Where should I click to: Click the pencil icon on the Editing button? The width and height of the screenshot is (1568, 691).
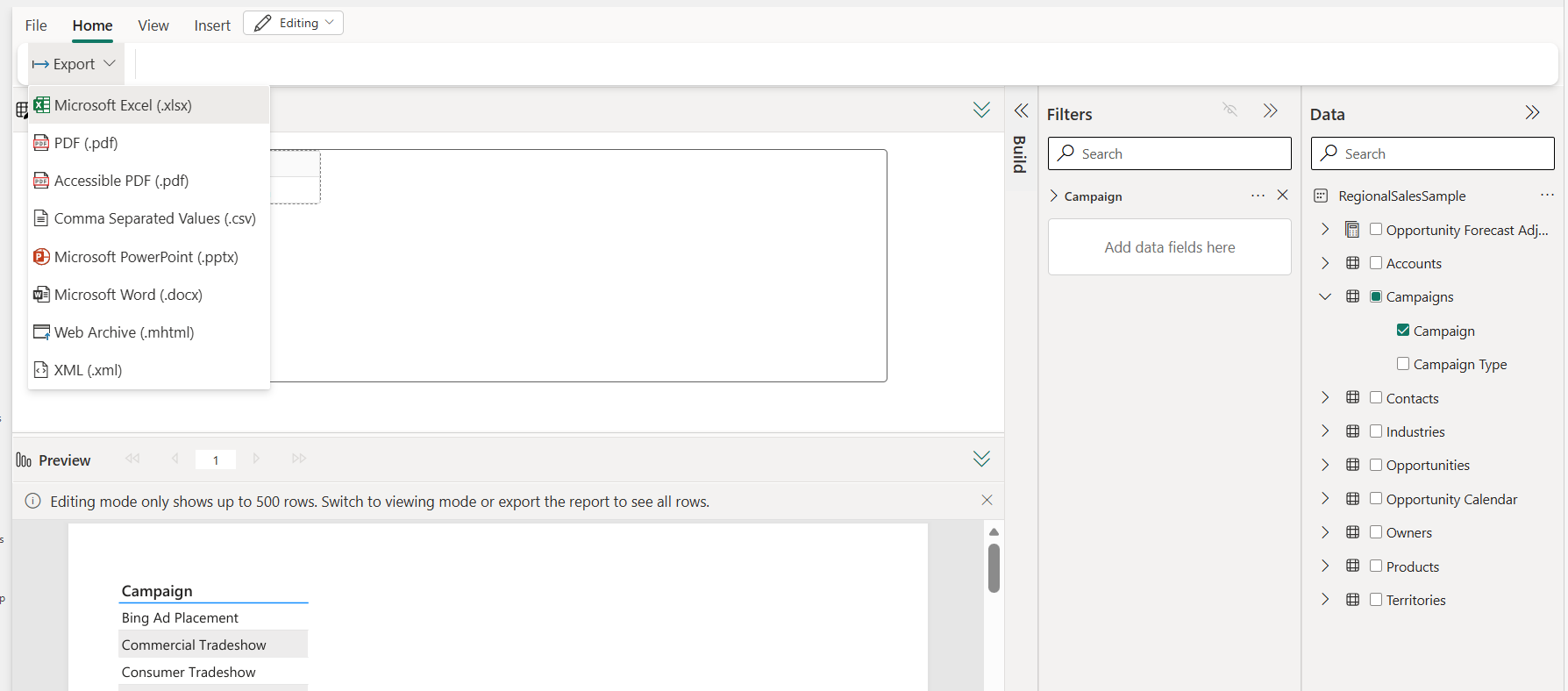click(x=262, y=24)
